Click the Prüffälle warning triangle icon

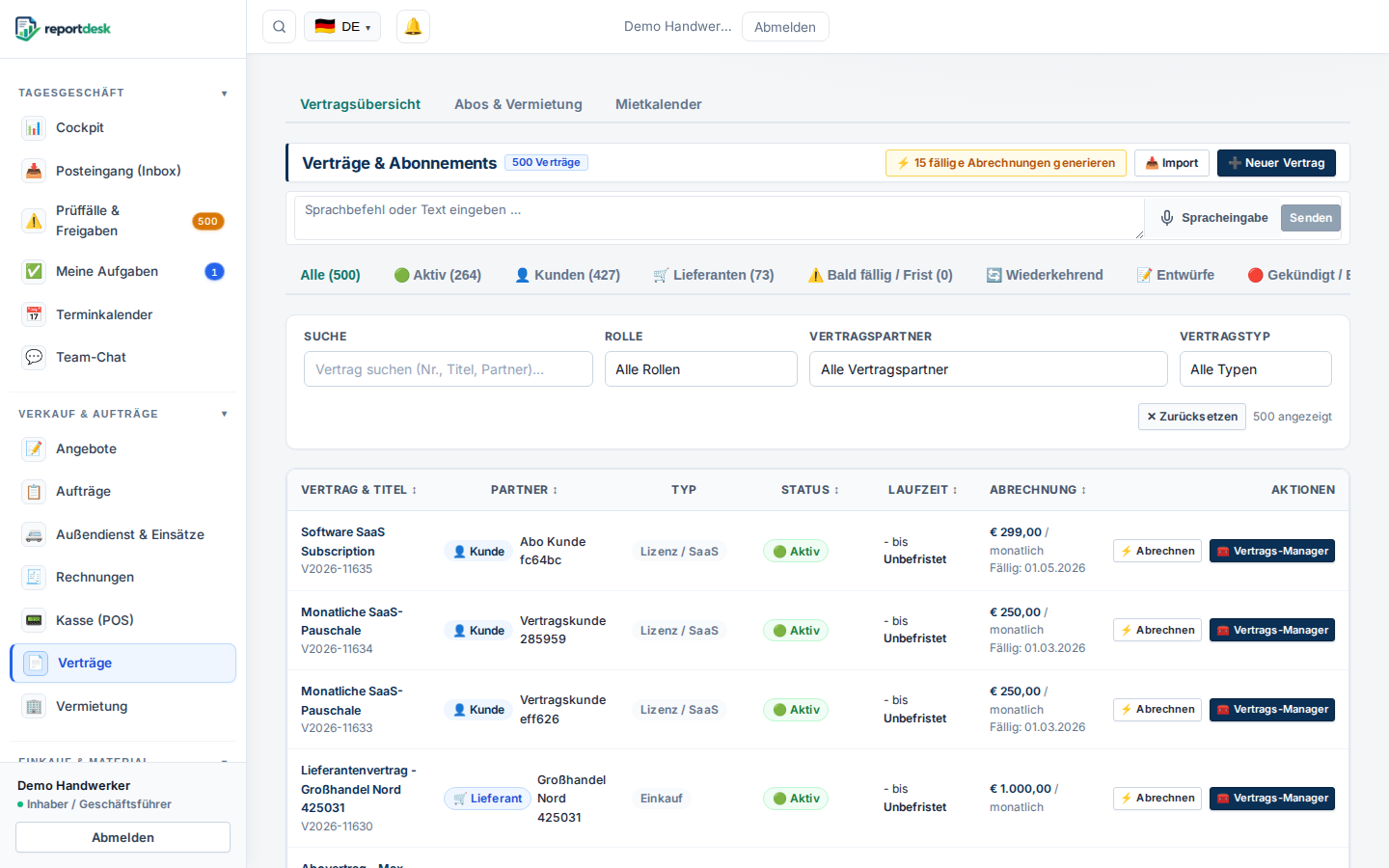tap(34, 221)
